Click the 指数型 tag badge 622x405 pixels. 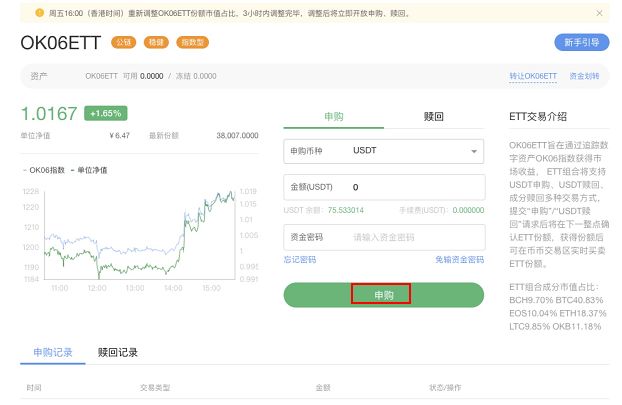coord(192,42)
